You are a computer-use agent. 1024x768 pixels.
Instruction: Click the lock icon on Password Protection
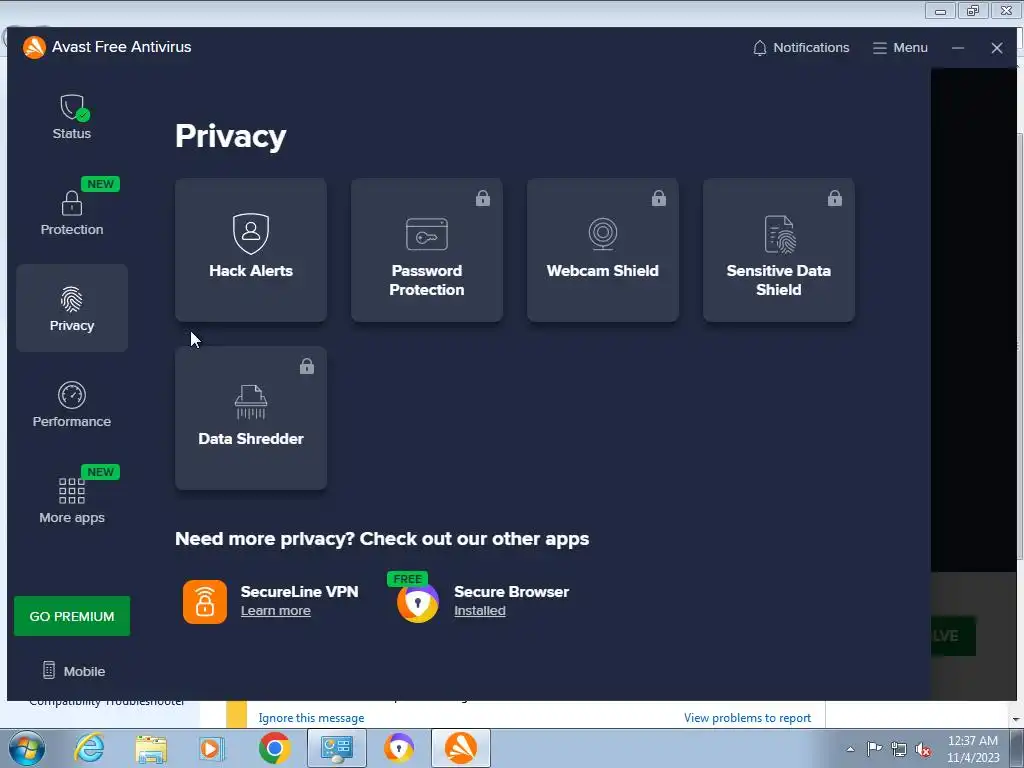click(x=483, y=198)
